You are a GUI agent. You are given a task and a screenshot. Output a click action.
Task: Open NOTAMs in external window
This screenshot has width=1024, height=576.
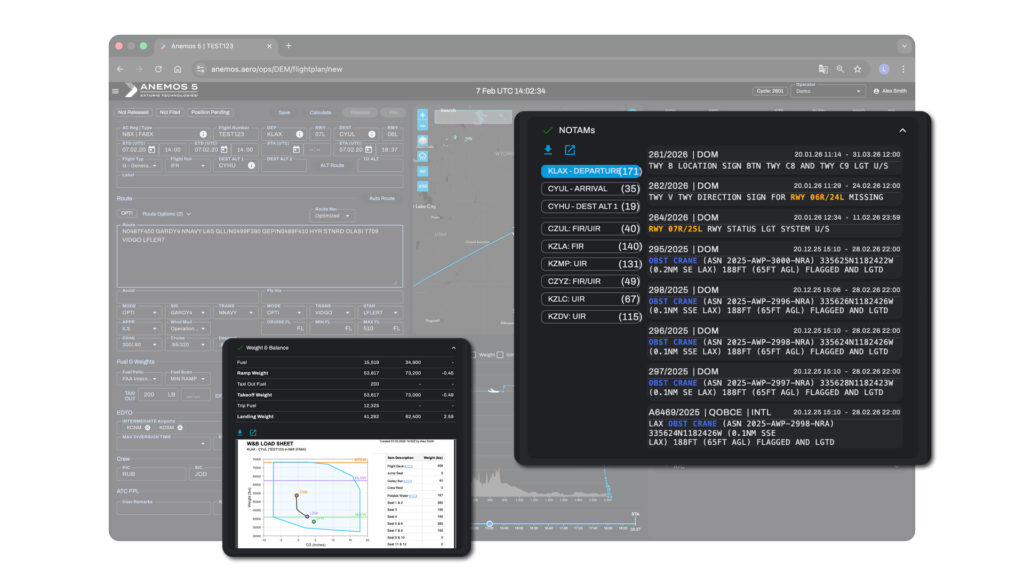570,151
